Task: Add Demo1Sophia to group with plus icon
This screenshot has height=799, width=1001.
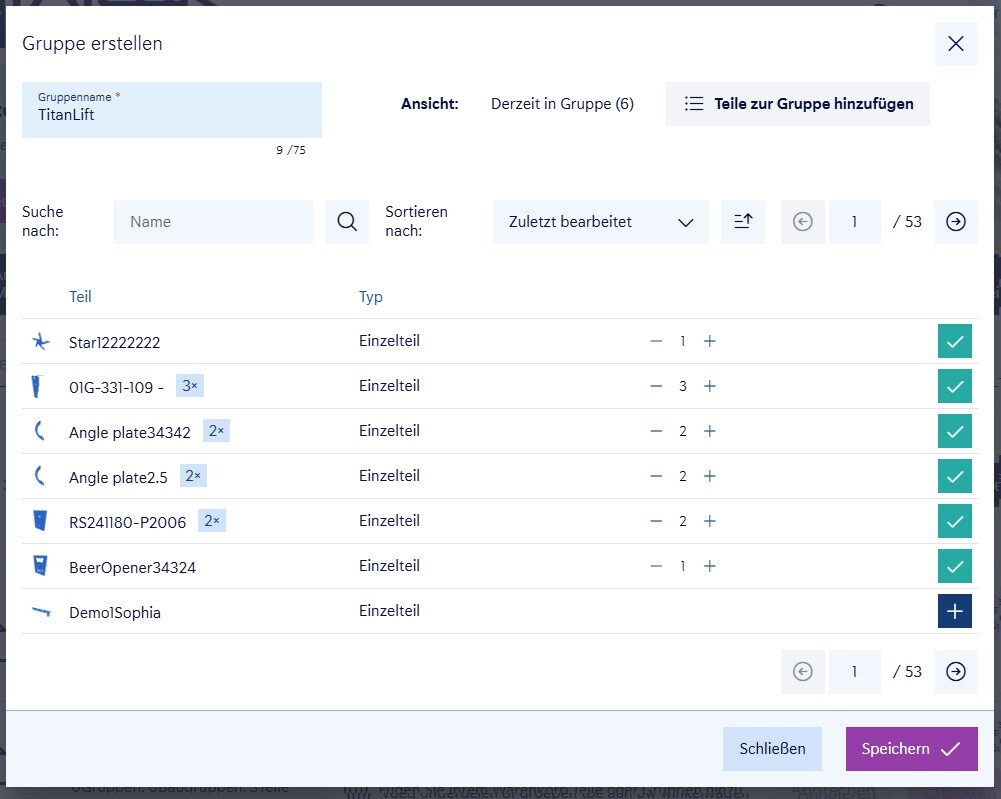Action: pos(955,611)
